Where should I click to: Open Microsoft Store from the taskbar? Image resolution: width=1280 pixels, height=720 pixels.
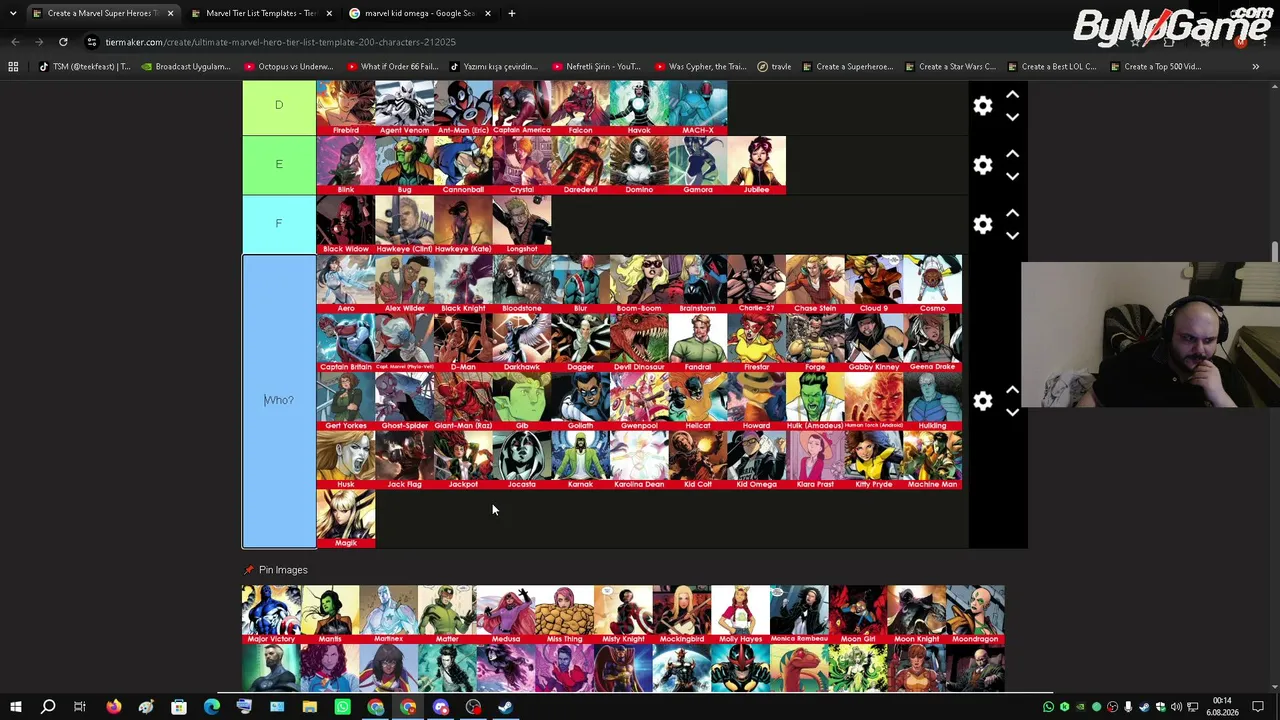(x=178, y=707)
